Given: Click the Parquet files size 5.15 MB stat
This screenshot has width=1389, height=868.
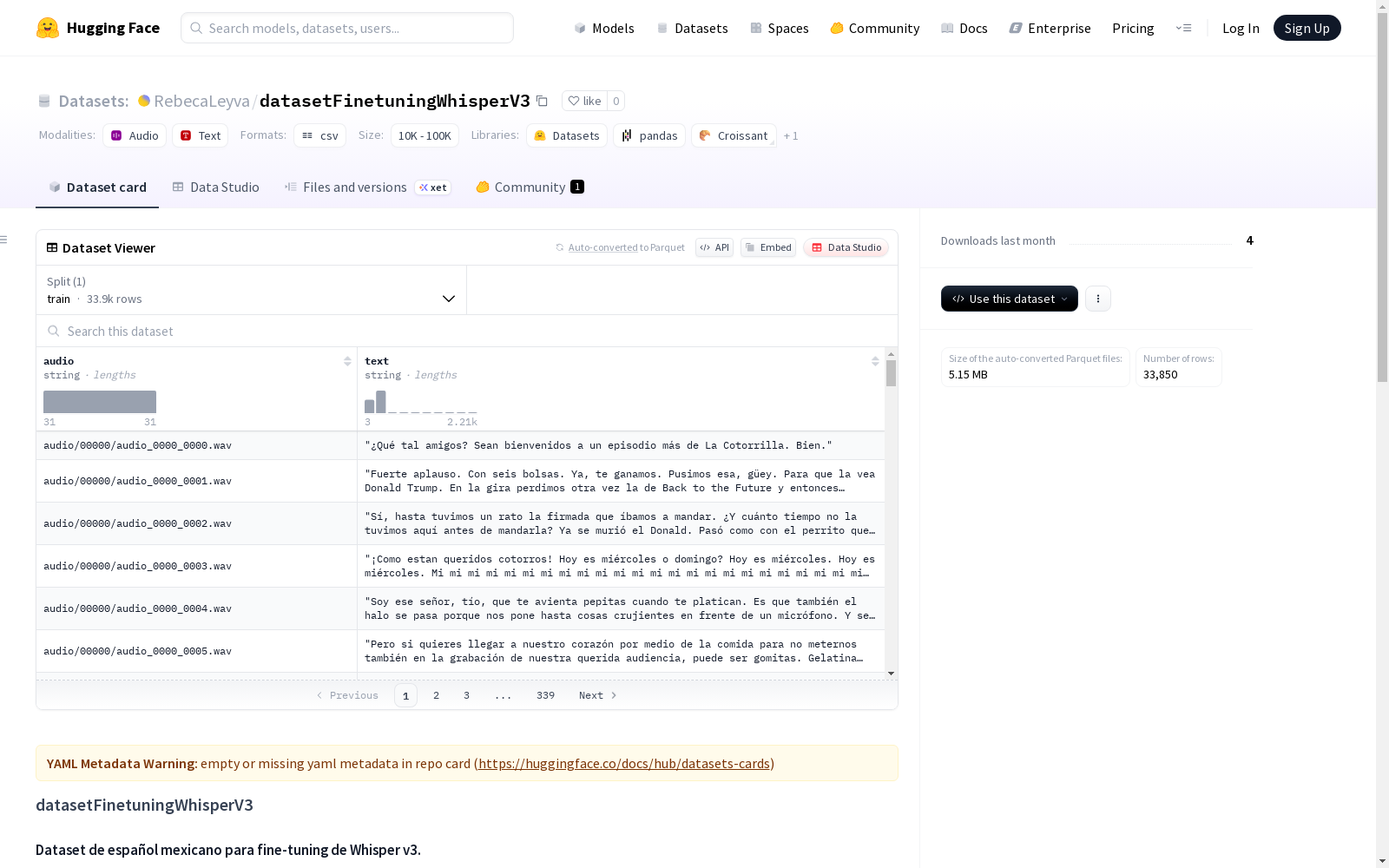Looking at the screenshot, I should coord(1036,367).
